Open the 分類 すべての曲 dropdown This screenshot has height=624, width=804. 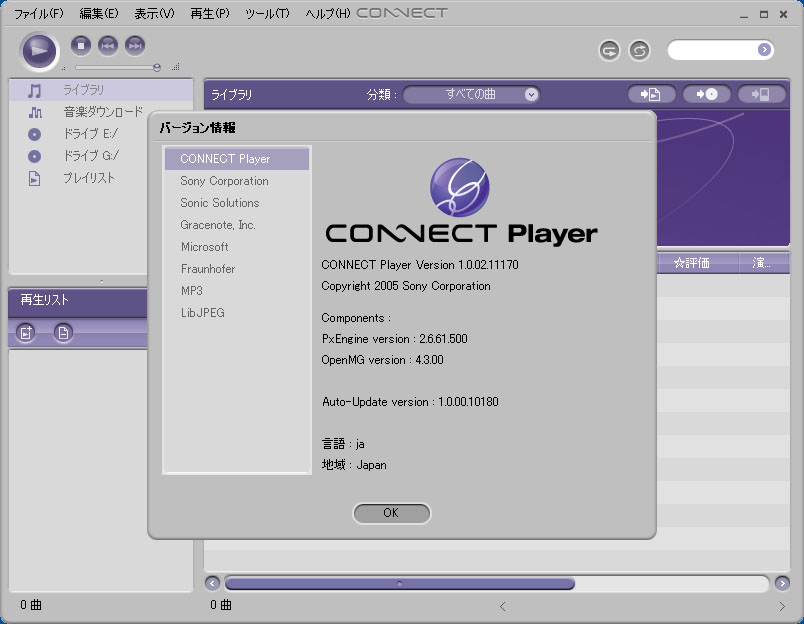click(471, 94)
